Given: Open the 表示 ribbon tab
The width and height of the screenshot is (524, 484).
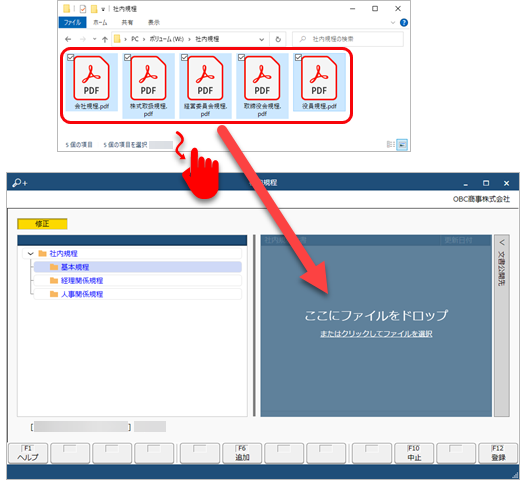Looking at the screenshot, I should 154,22.
